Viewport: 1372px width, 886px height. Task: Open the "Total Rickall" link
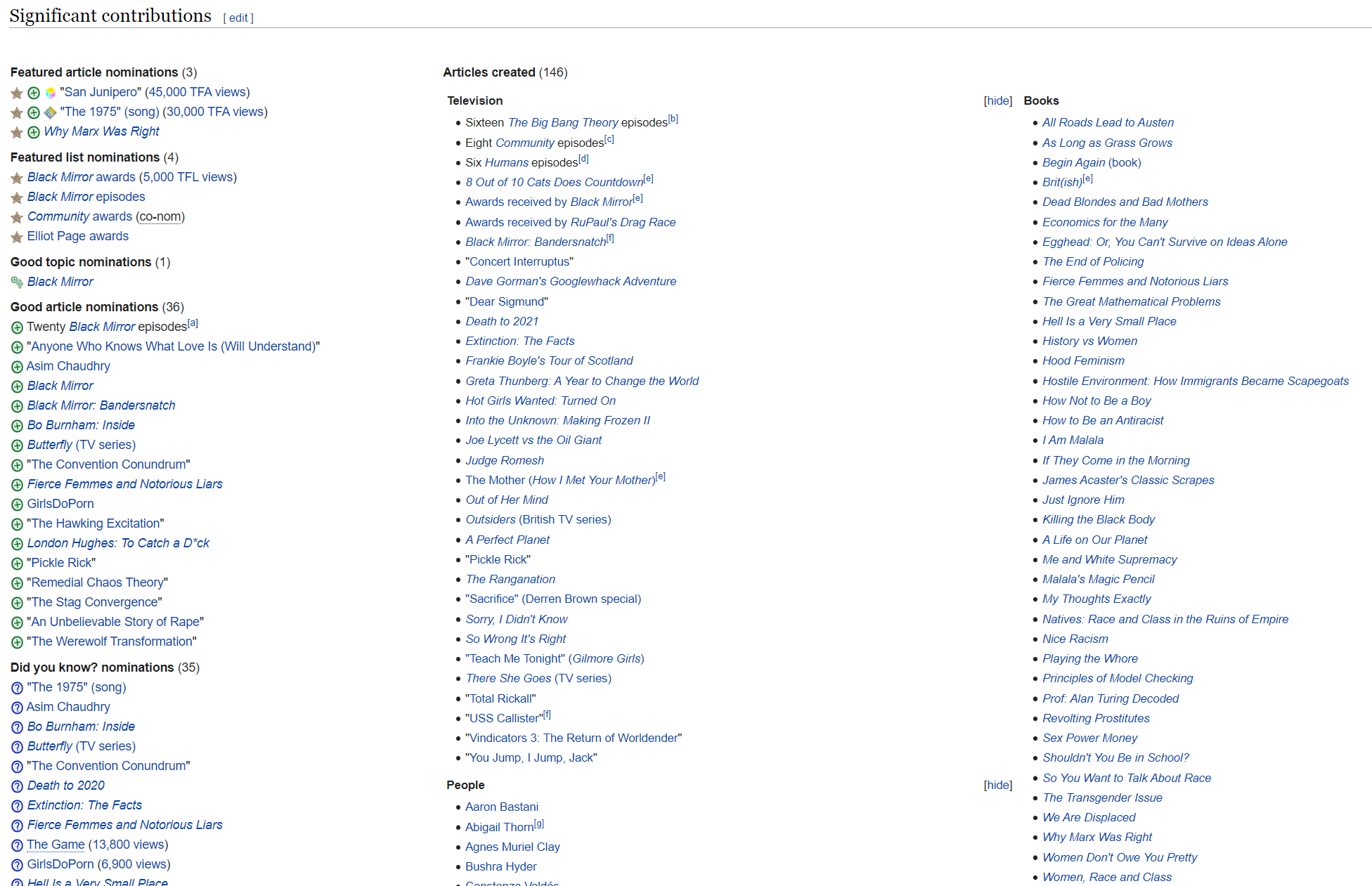(x=500, y=698)
